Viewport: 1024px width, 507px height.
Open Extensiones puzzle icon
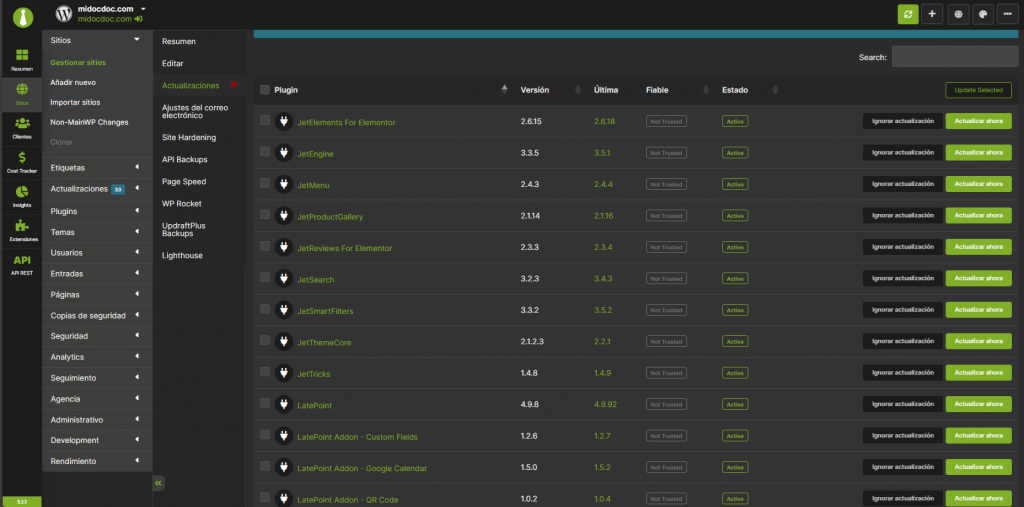click(22, 230)
